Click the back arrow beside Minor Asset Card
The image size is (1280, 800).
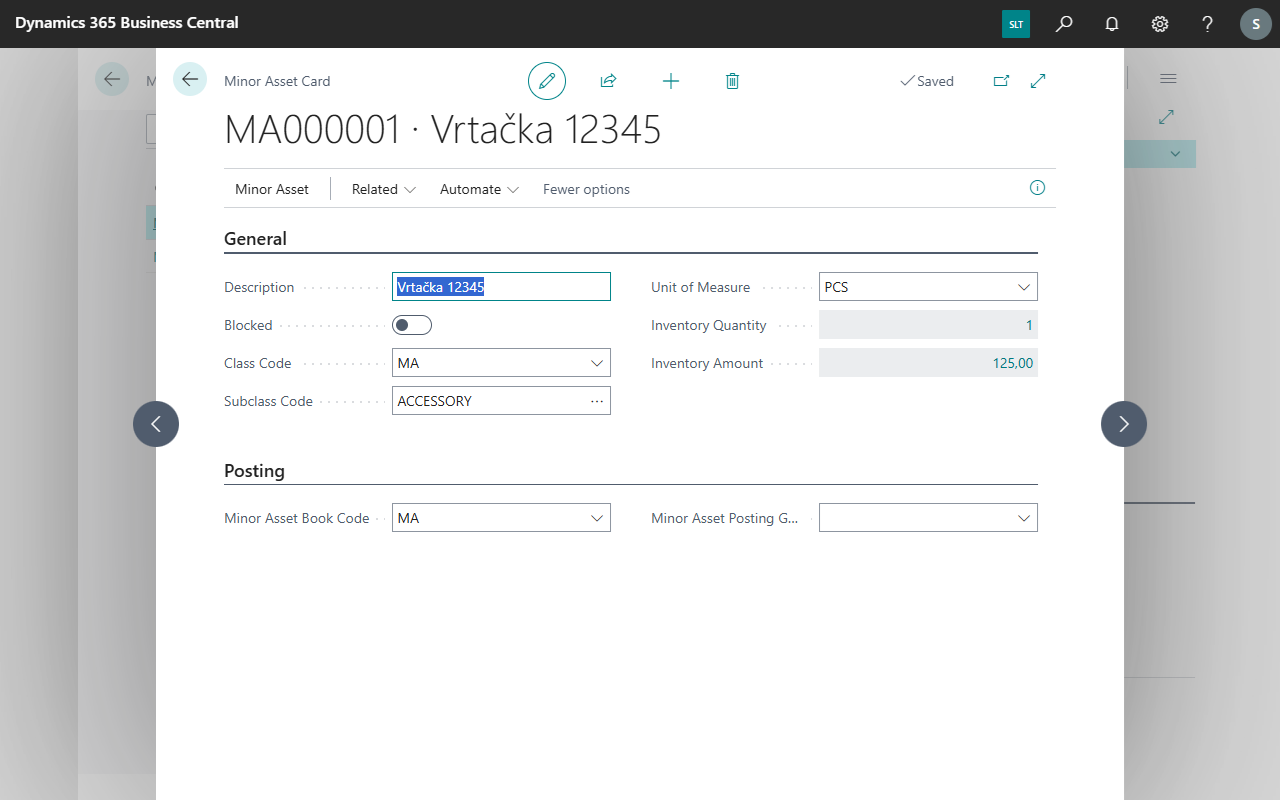pos(190,79)
